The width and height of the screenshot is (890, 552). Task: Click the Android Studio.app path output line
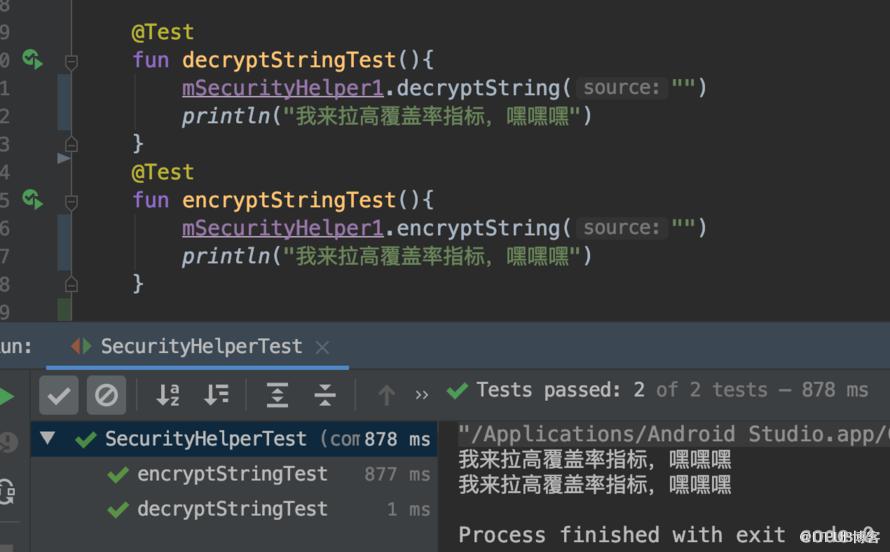(674, 434)
